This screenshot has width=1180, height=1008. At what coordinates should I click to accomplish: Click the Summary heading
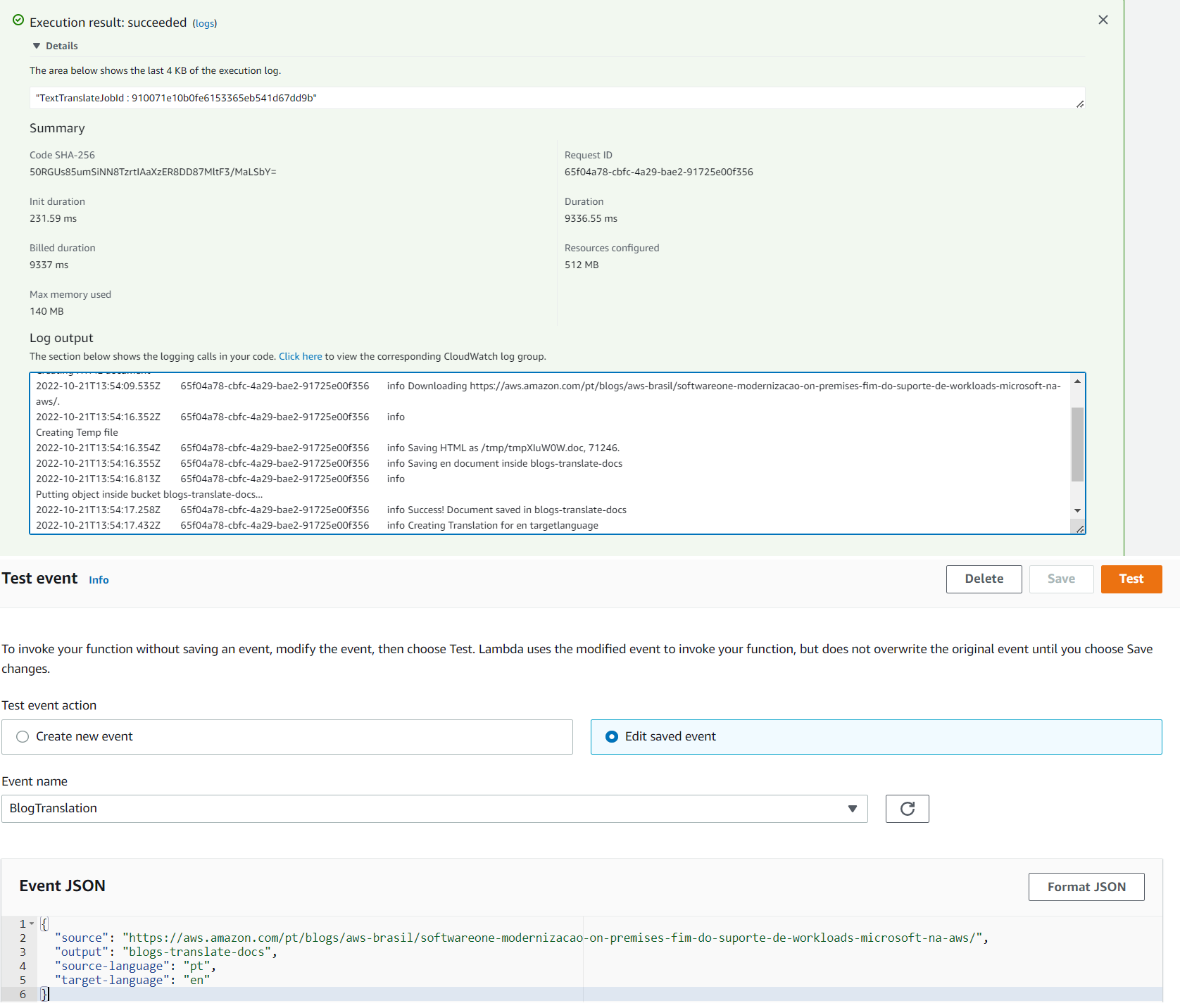click(x=57, y=128)
